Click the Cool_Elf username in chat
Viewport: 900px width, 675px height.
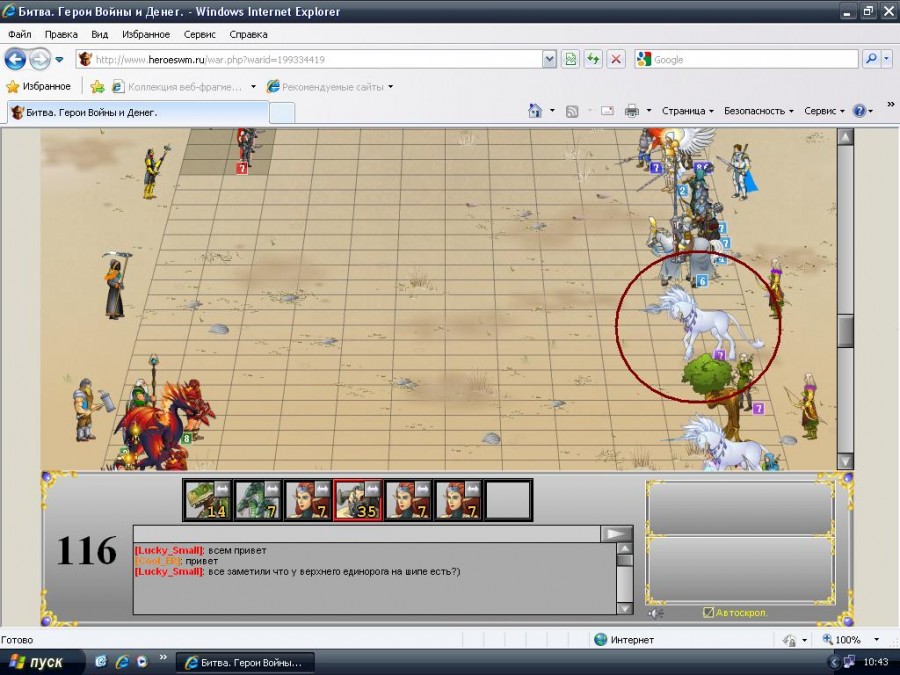[x=158, y=561]
